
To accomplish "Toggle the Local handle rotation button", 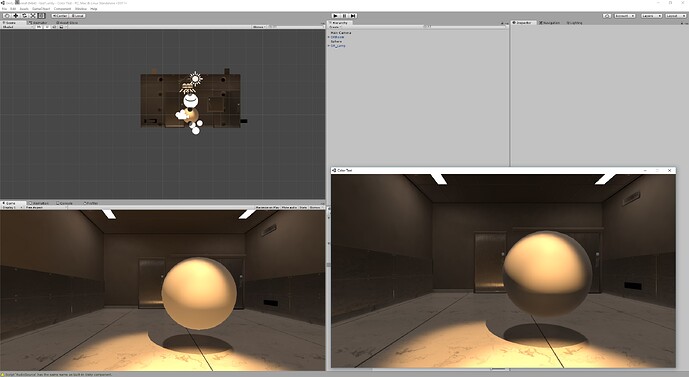I will pos(77,16).
